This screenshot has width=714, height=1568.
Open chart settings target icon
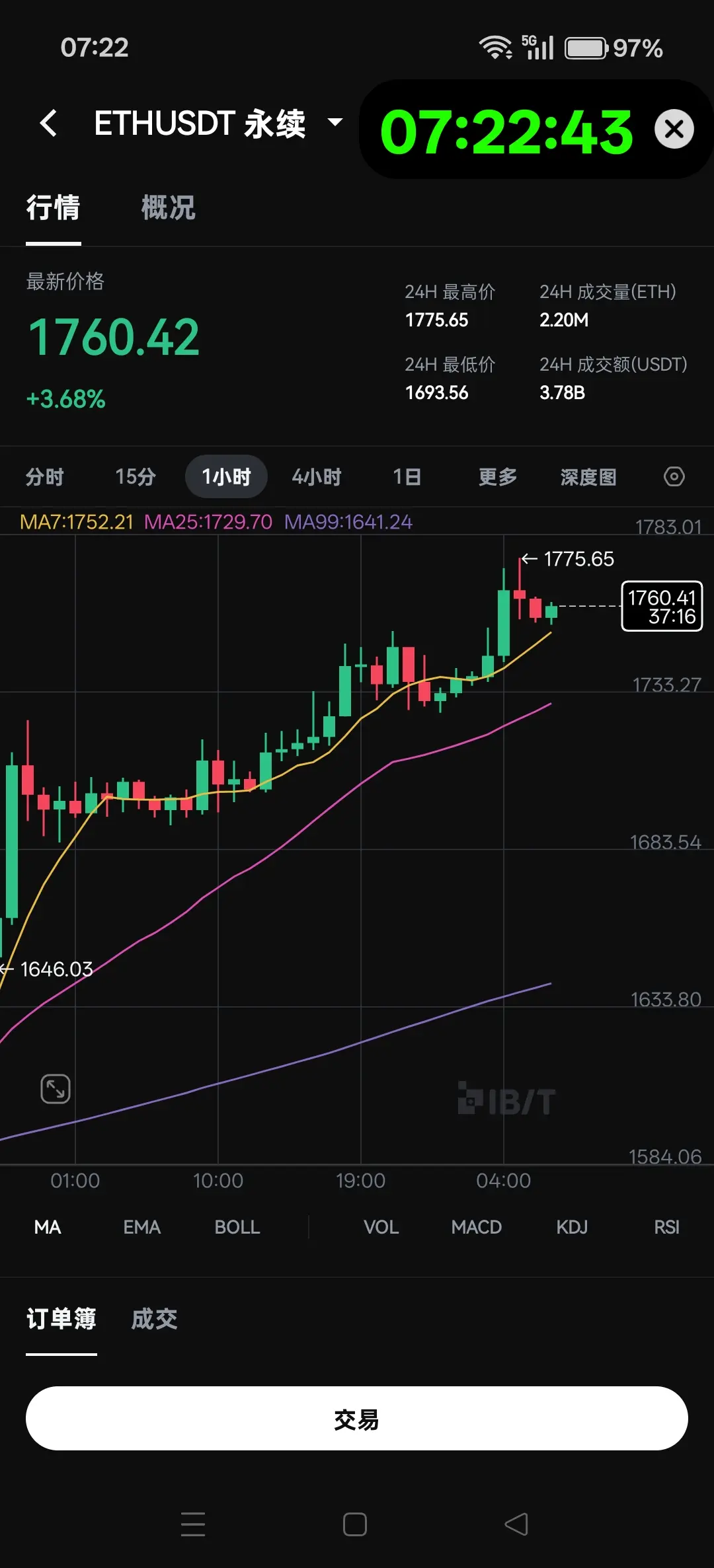674,476
